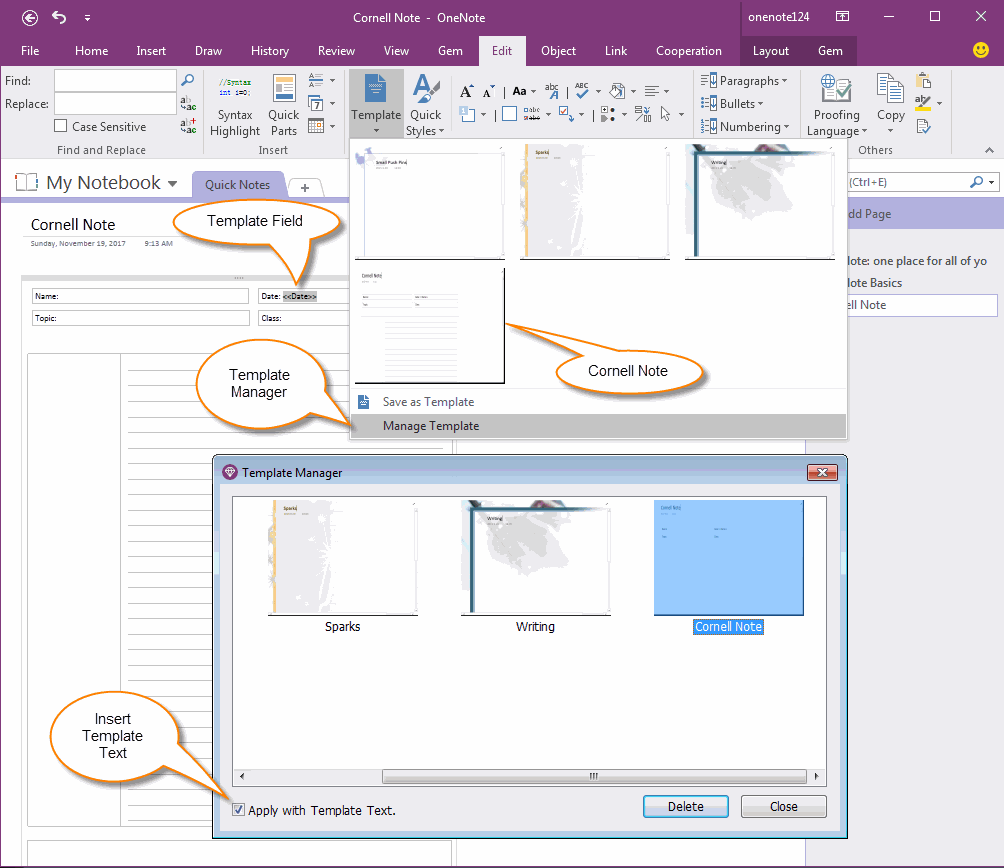Open Customize Quick Access Toolbar dropdown

point(87,18)
